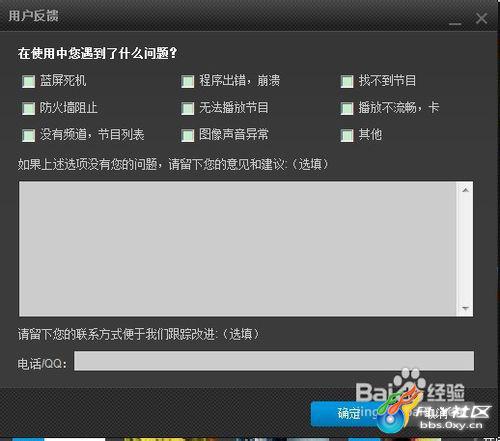Select 没有频道，节目列表 checkbox
This screenshot has width=500, height=441.
coord(28,135)
